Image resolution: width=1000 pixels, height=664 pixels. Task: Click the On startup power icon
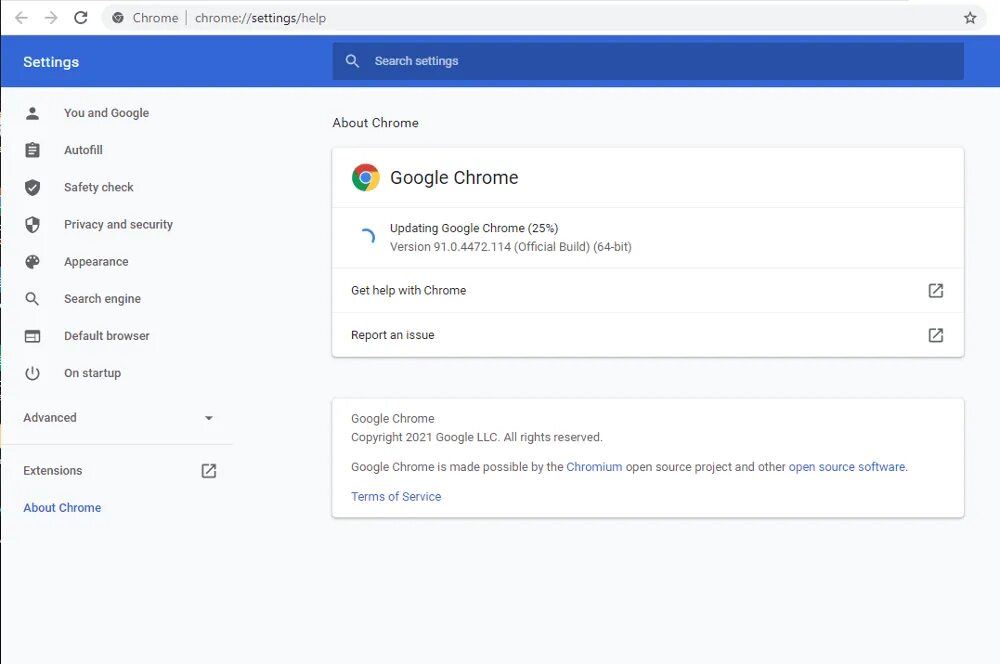pyautogui.click(x=33, y=373)
